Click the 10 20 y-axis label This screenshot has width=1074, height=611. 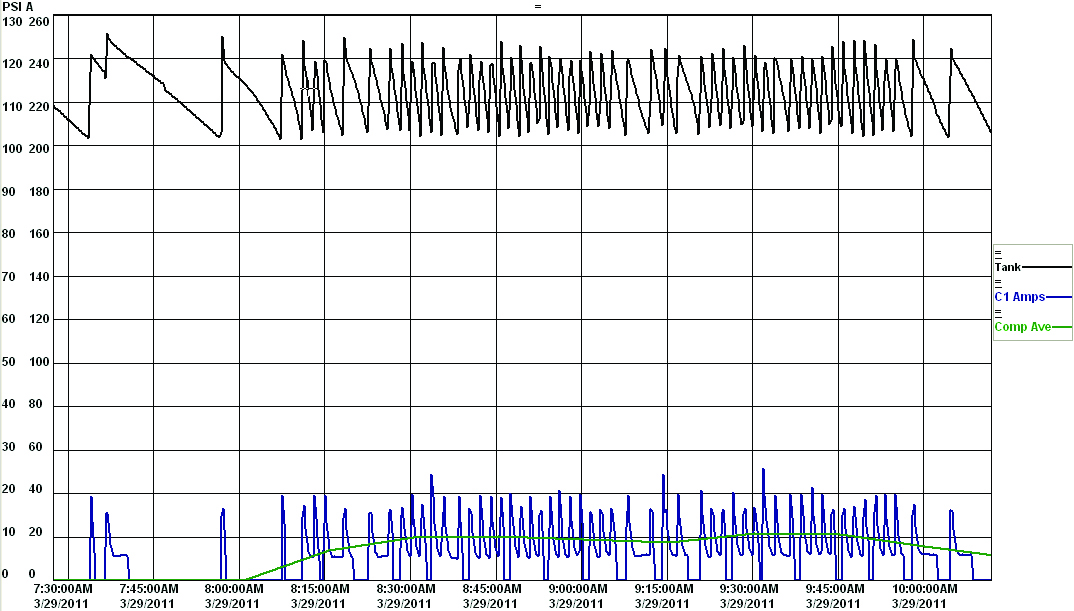[x=23, y=532]
